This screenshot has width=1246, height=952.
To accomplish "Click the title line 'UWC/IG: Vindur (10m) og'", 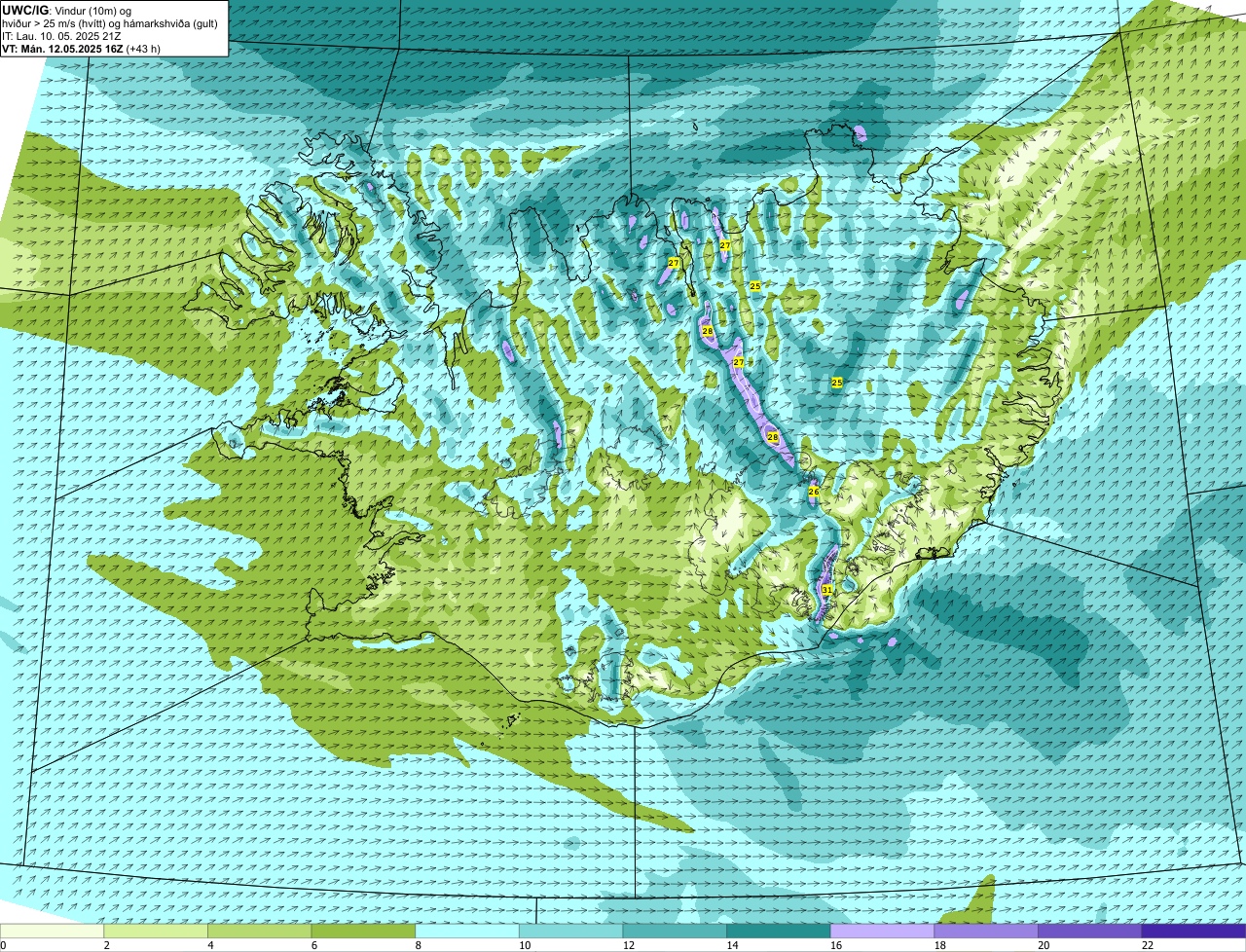I will (66, 10).
